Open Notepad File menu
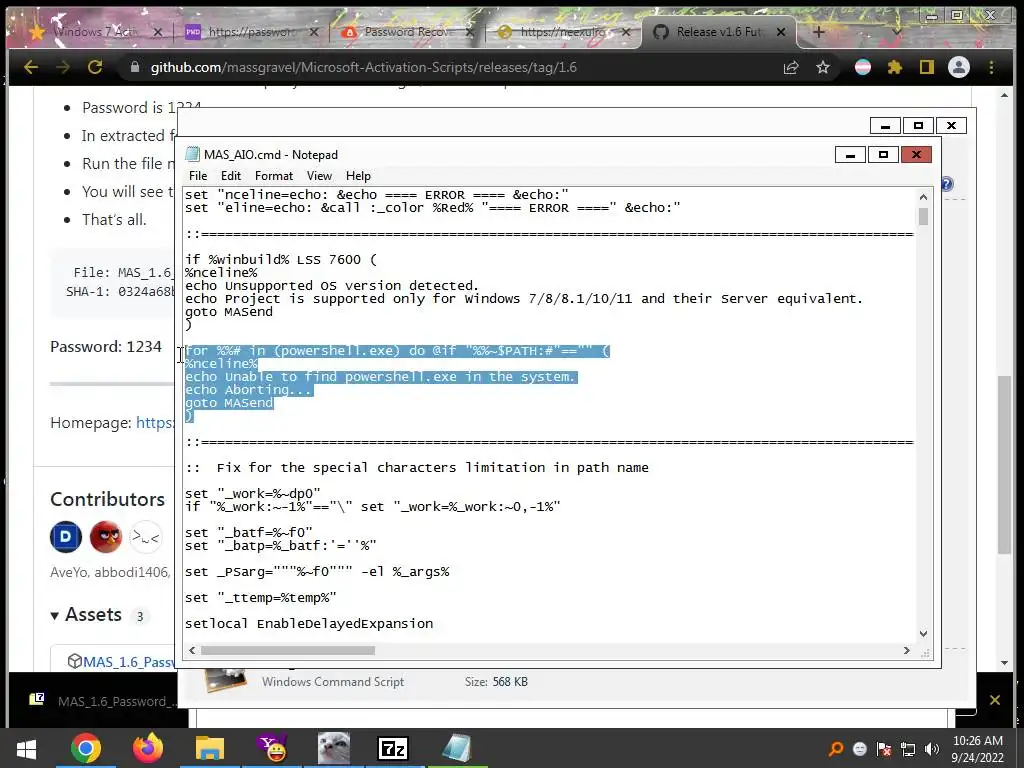The width and height of the screenshot is (1024, 768). coord(198,176)
